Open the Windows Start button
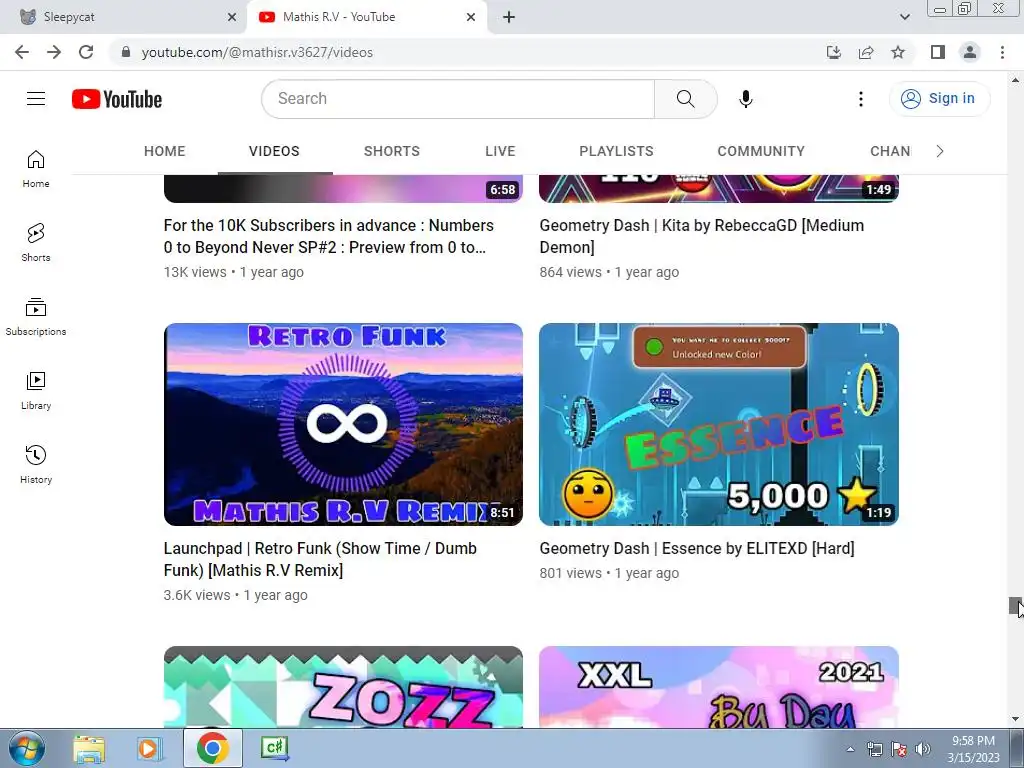Viewport: 1024px width, 768px height. click(x=27, y=749)
